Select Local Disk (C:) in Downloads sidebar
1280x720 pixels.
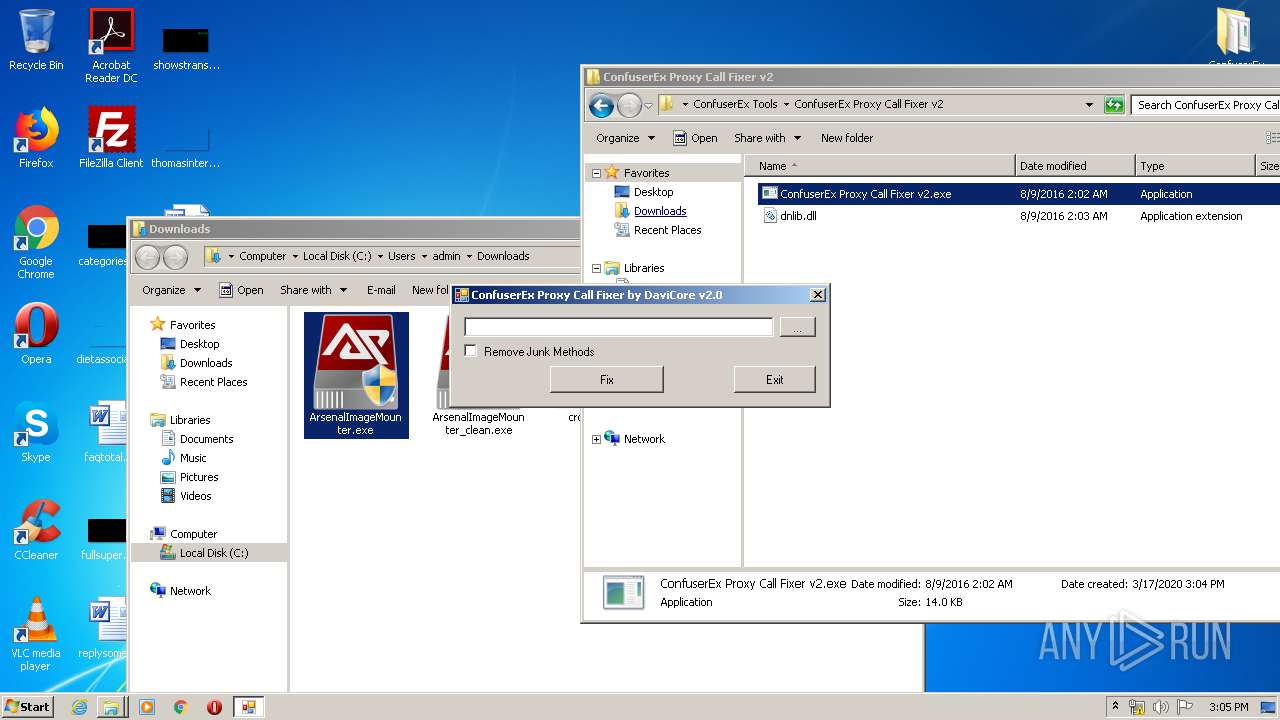click(214, 553)
